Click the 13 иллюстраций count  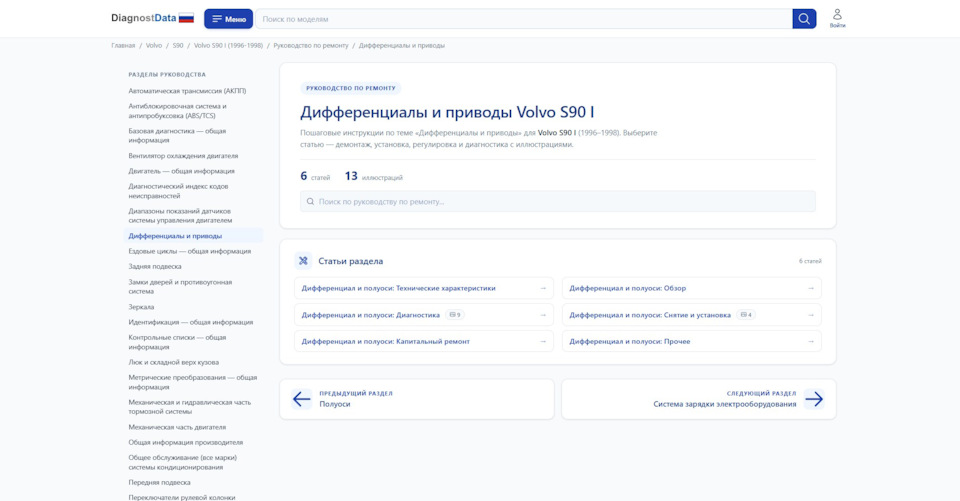coord(373,176)
